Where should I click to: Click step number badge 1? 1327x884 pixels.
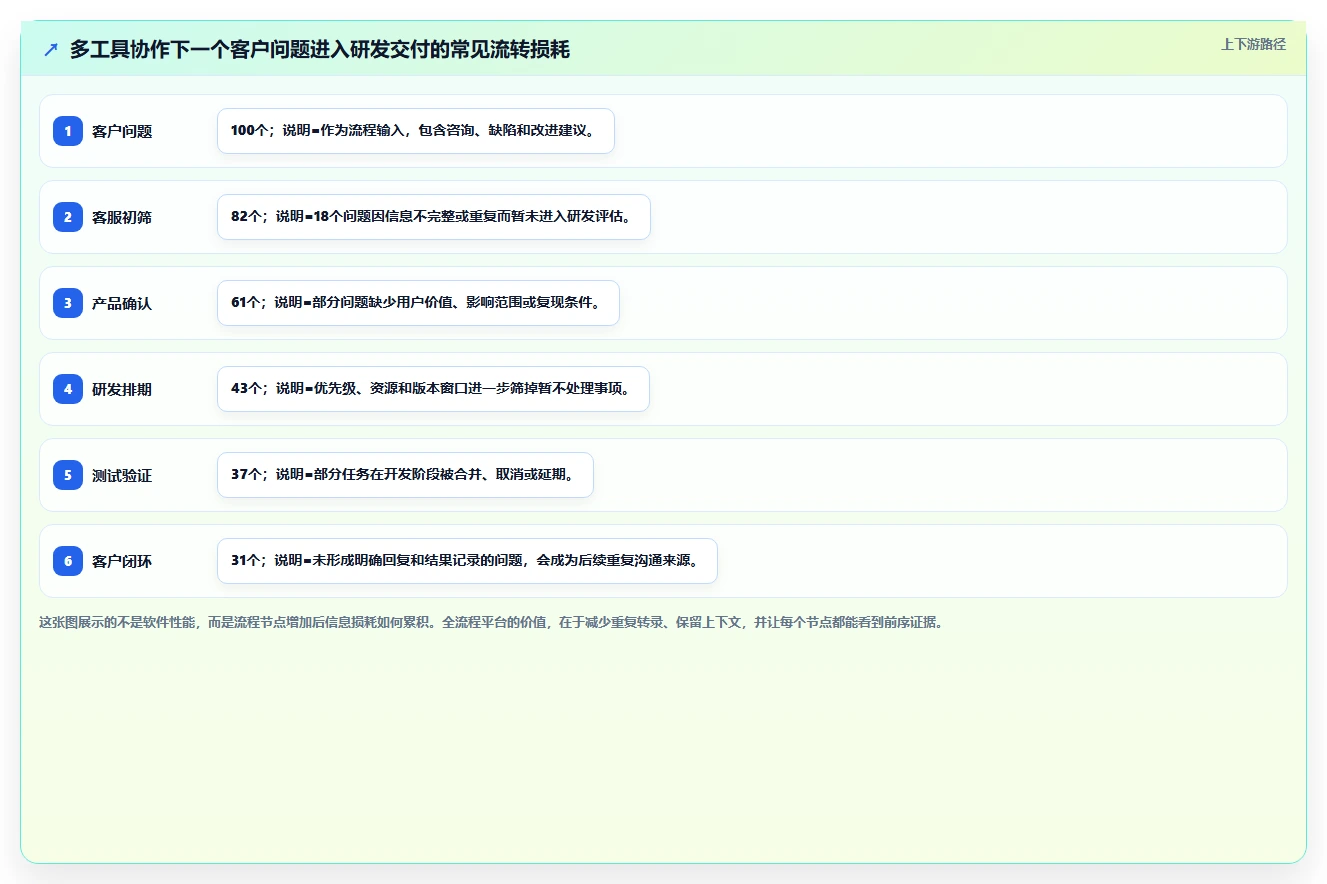click(68, 131)
